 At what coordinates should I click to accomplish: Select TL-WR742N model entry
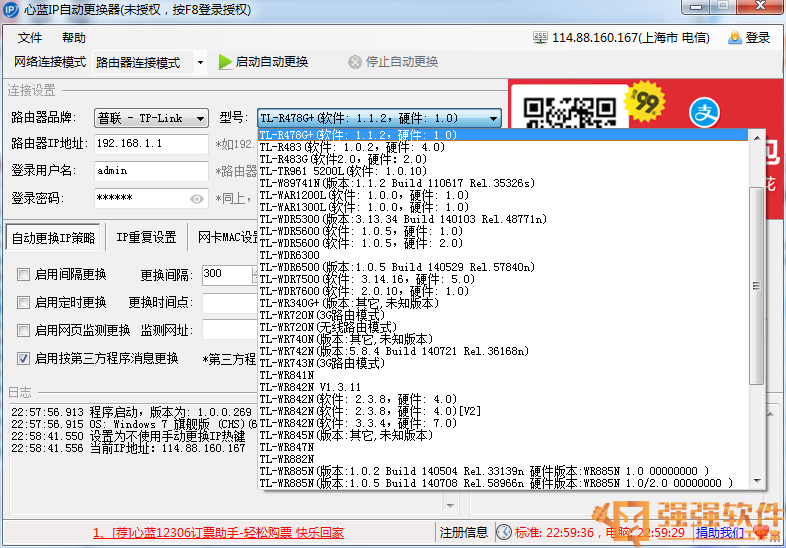pos(503,351)
